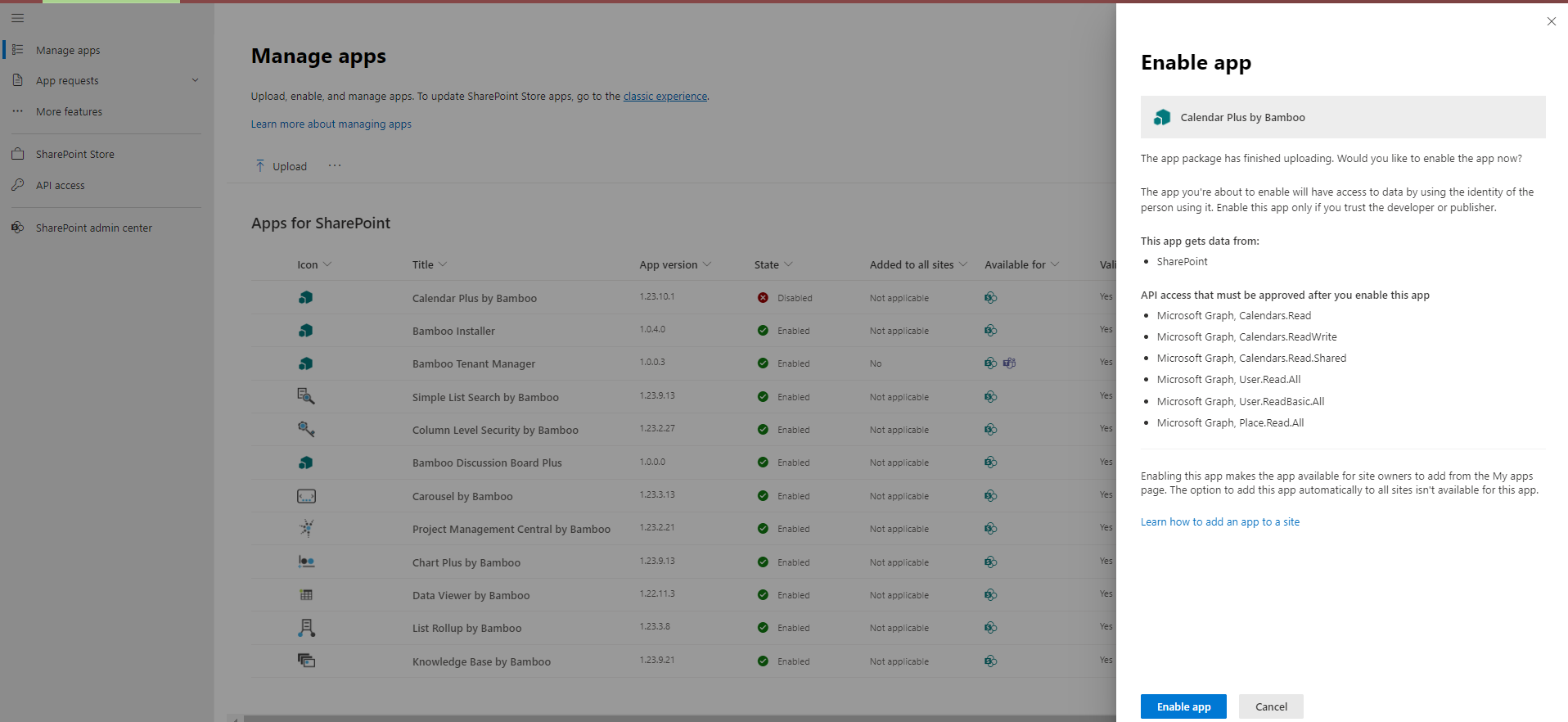Open the toolbar overflow ellipsis menu
1568x722 pixels.
point(335,165)
